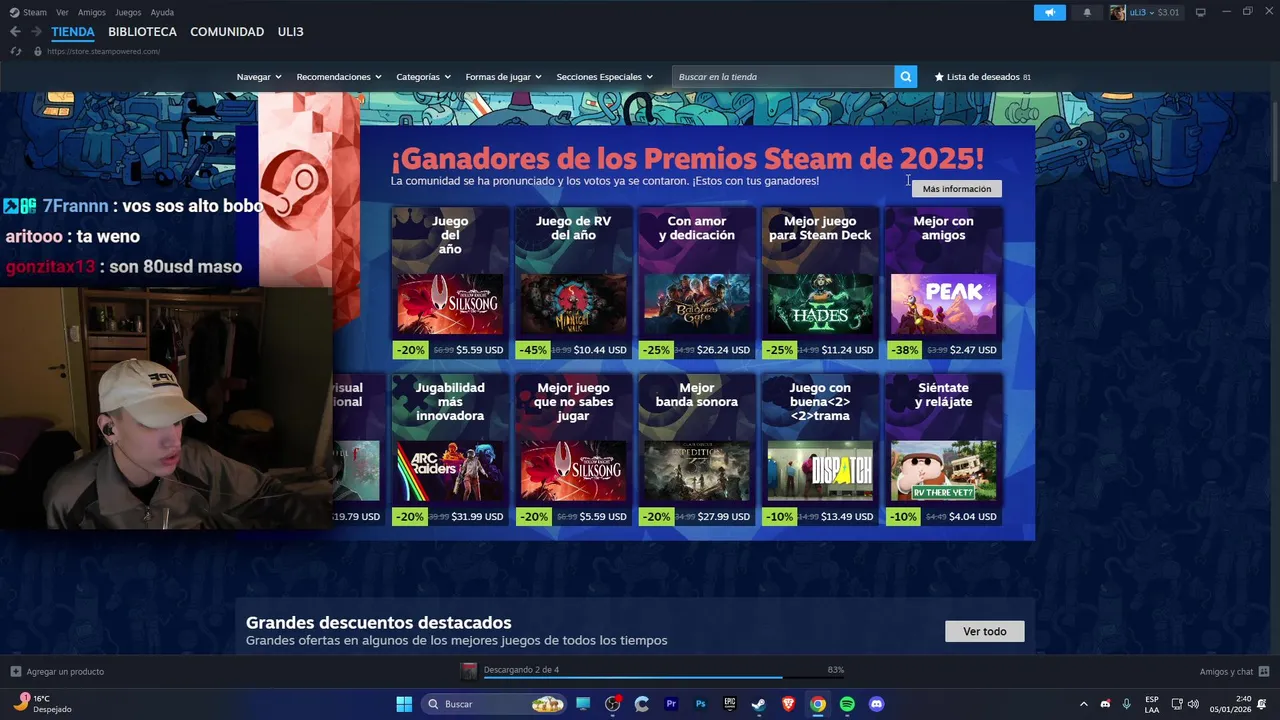Click the store URL address
Viewport: 1280px width, 720px height.
pyautogui.click(x=103, y=51)
